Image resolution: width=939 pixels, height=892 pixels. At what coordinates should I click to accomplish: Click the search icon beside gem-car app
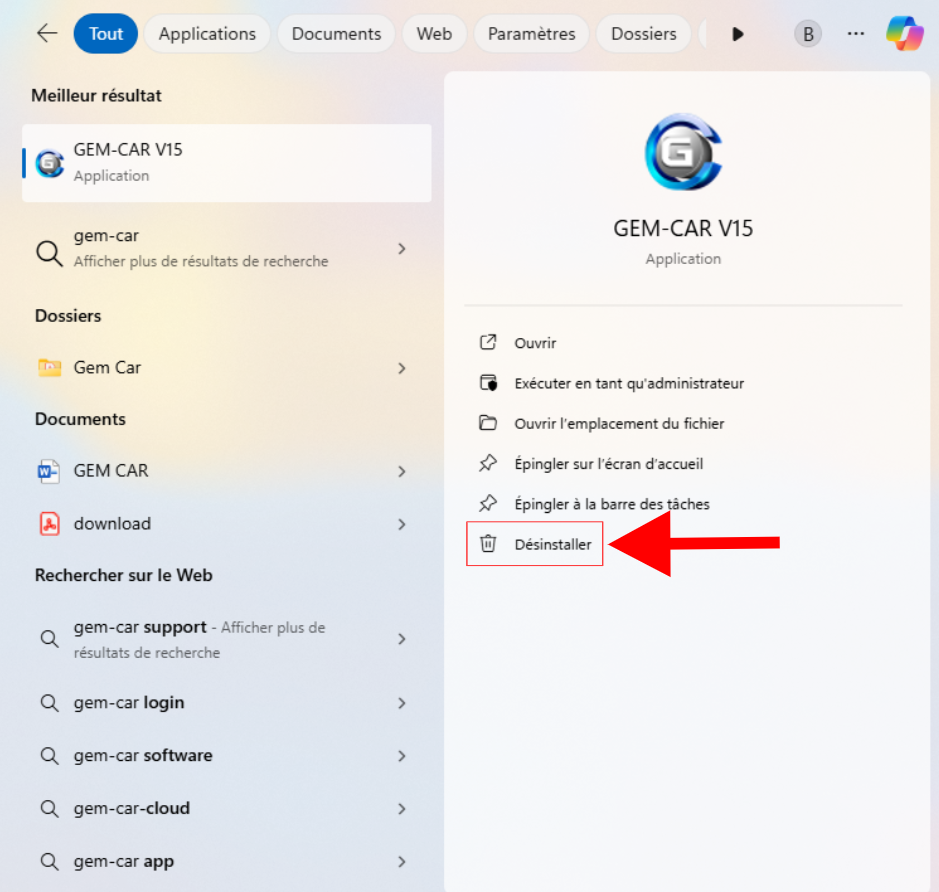pos(49,861)
